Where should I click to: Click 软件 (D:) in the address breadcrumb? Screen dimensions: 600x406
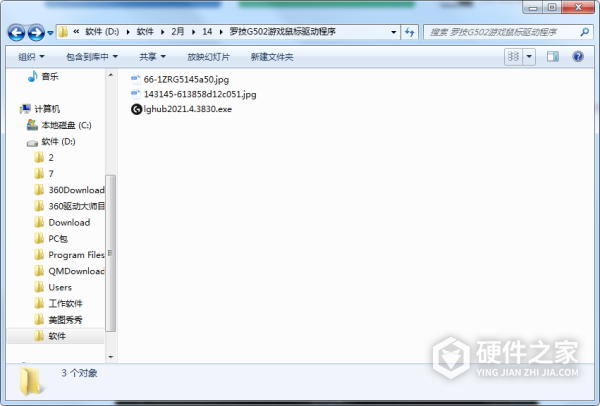(102, 32)
